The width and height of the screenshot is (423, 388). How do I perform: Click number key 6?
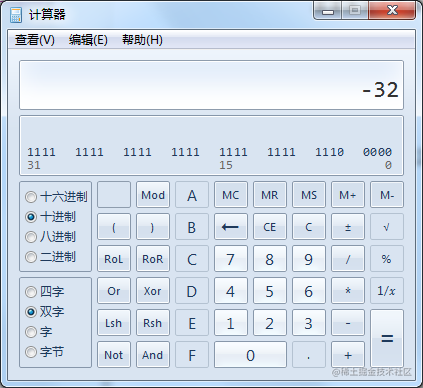[x=309, y=291]
